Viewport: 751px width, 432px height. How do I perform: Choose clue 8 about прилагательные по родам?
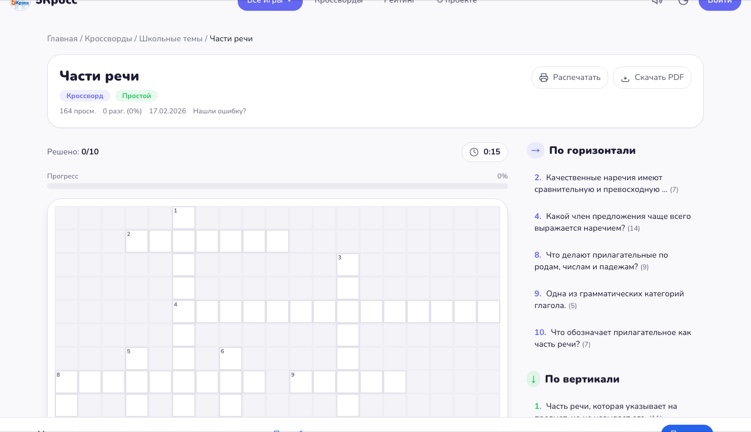coord(601,261)
